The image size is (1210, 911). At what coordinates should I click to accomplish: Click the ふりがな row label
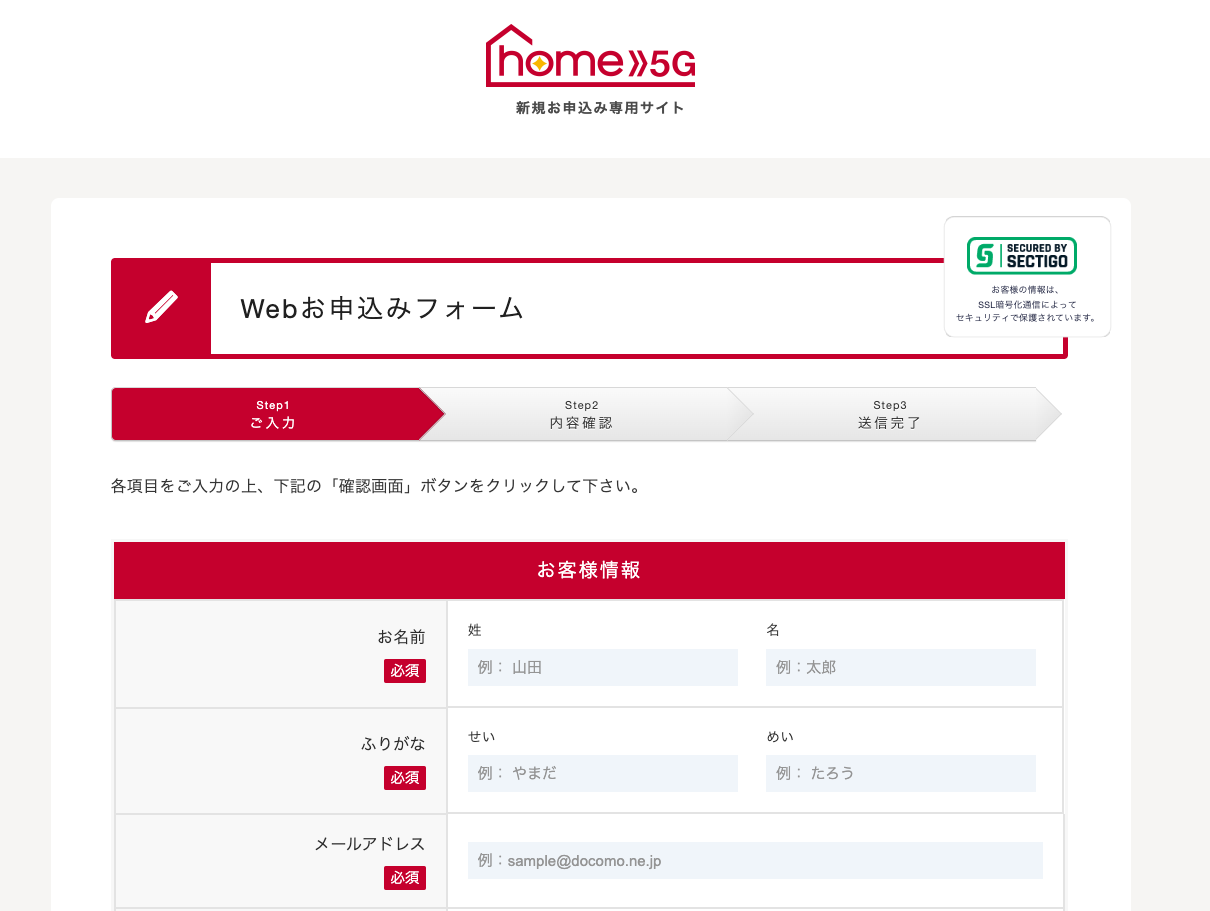pyautogui.click(x=393, y=744)
